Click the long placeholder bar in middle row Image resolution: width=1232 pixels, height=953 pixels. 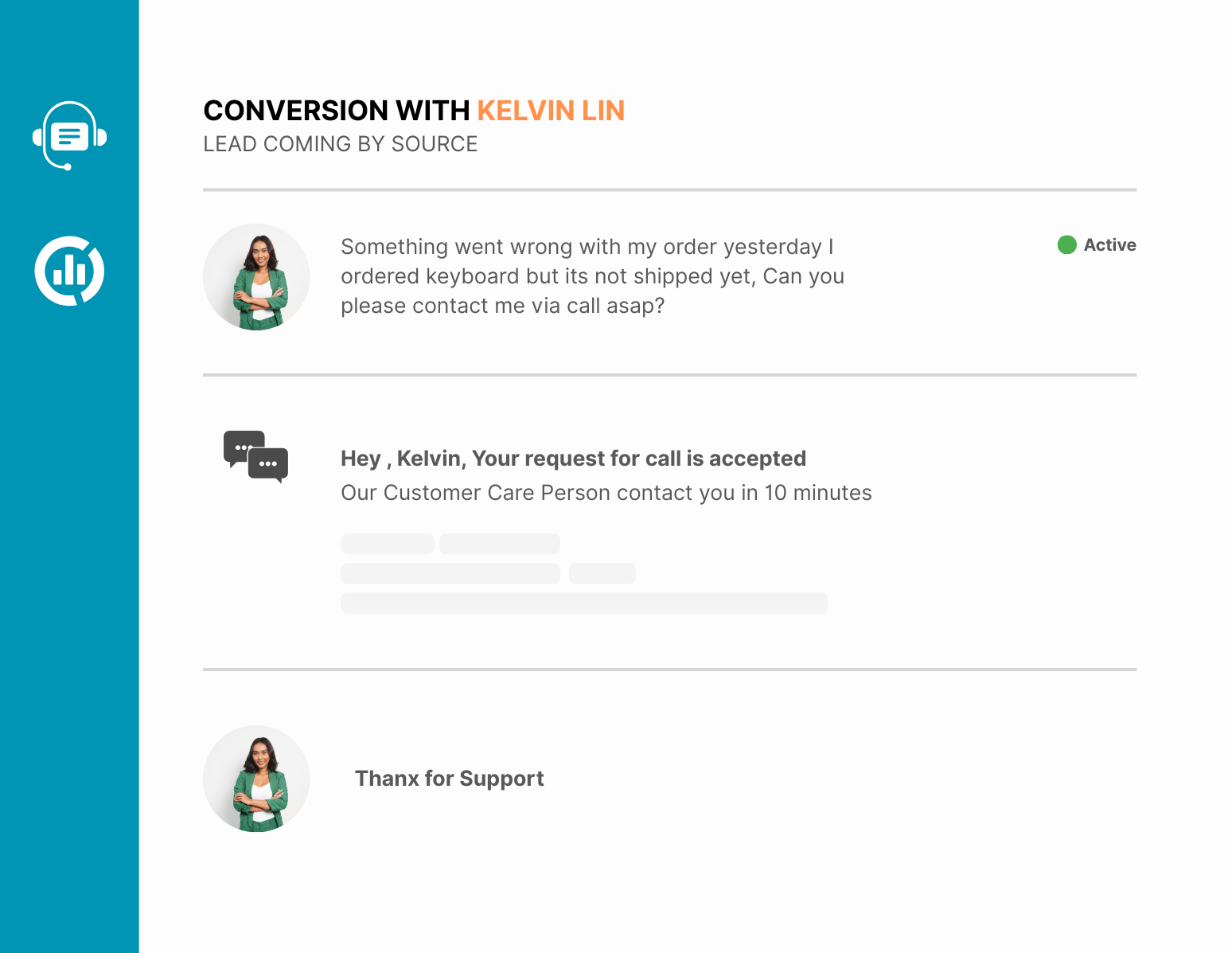[450, 573]
